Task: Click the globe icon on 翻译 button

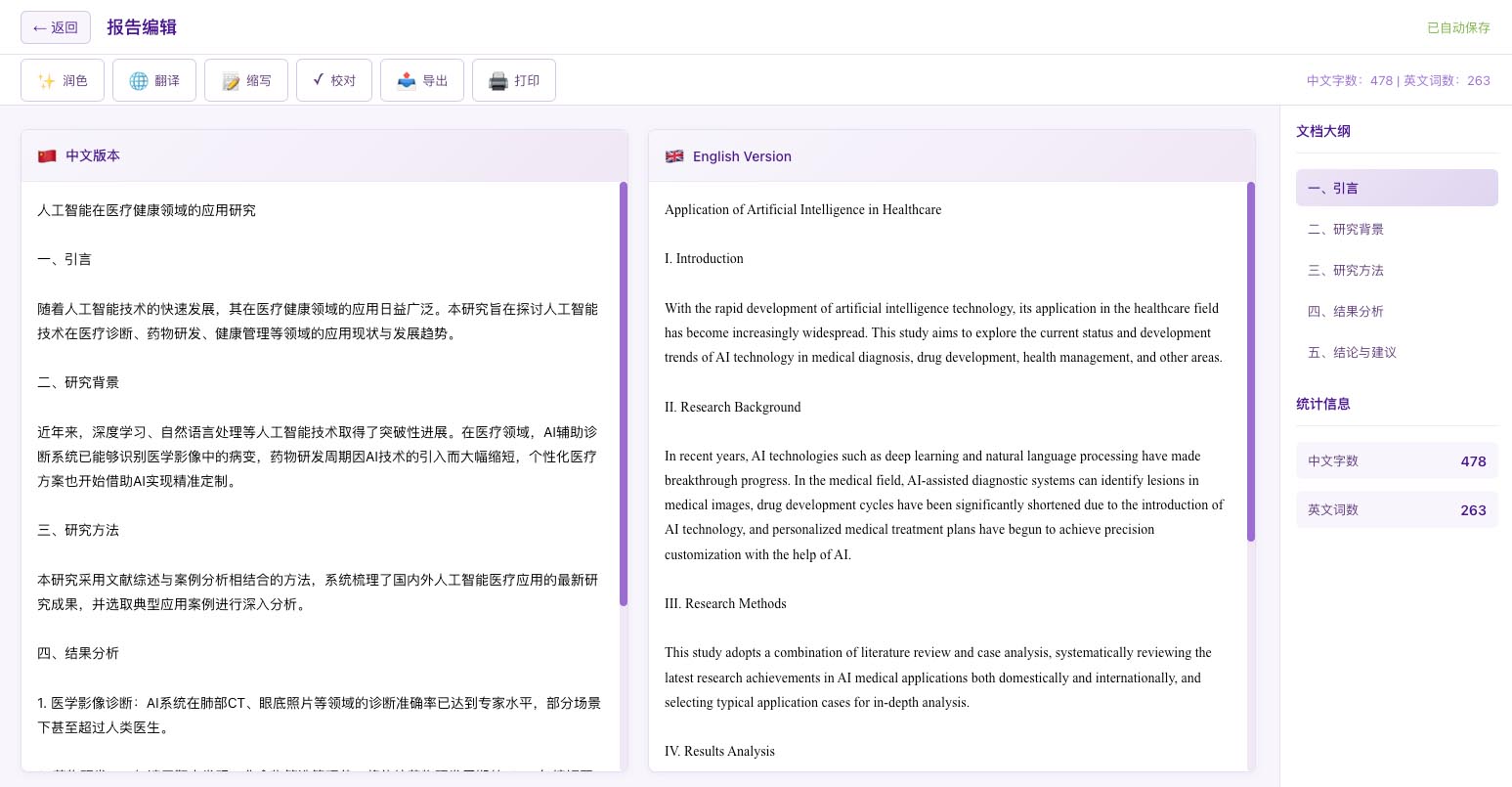Action: 139,81
